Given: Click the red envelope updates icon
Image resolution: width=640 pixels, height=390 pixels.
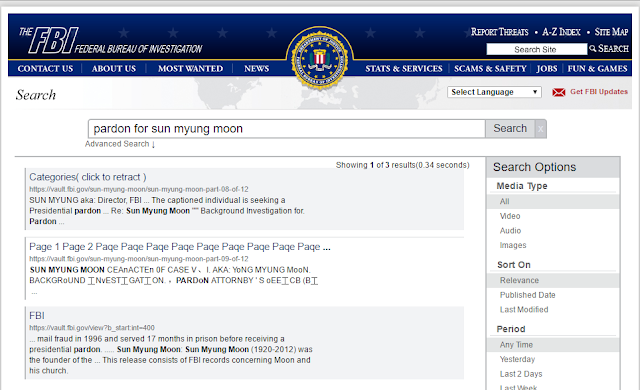Looking at the screenshot, I should click(558, 92).
